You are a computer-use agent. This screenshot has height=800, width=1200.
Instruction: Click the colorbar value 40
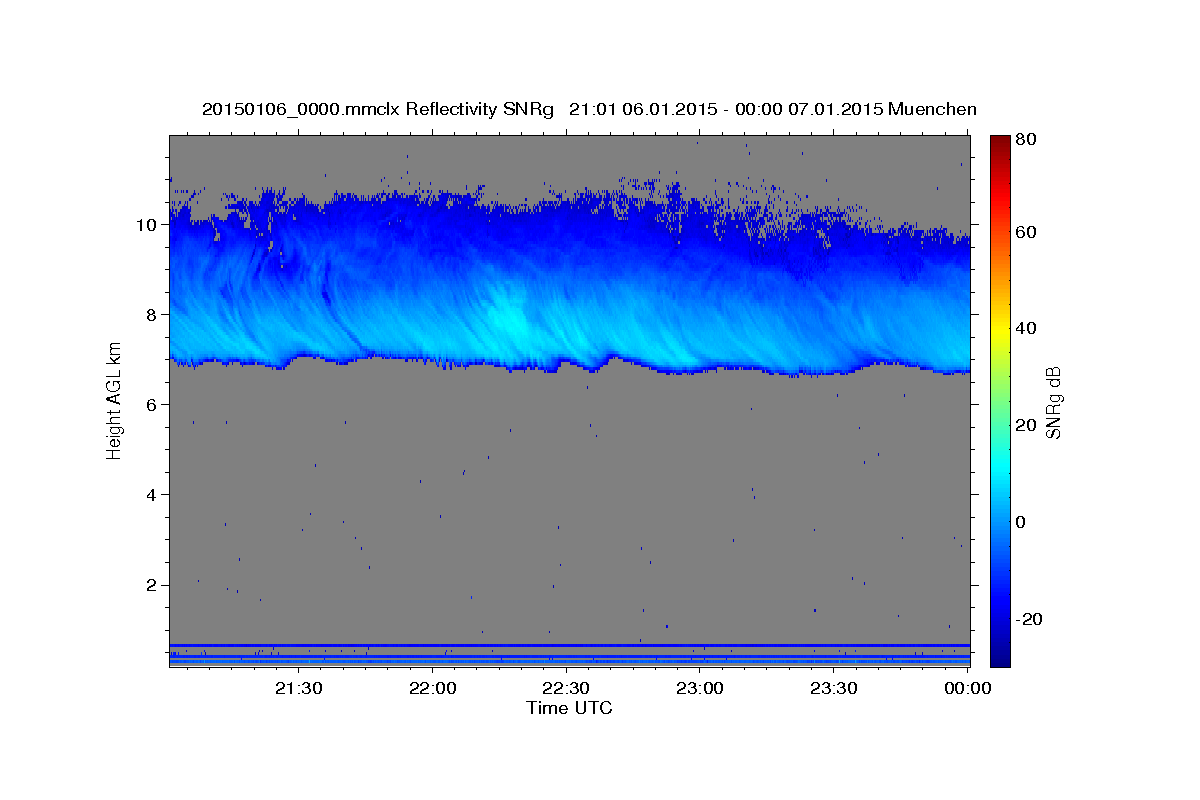[1025, 328]
